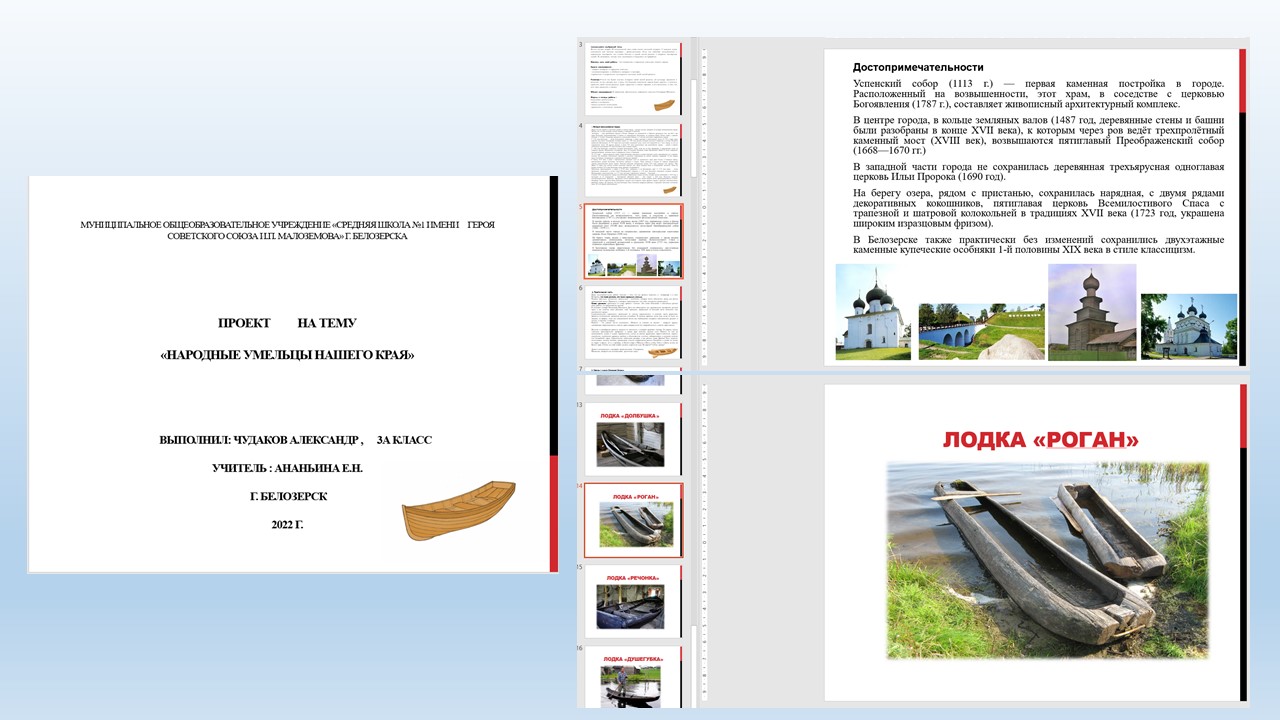
Task: Select highlighted slide 5 thumbnail with church photos
Action: (x=632, y=241)
